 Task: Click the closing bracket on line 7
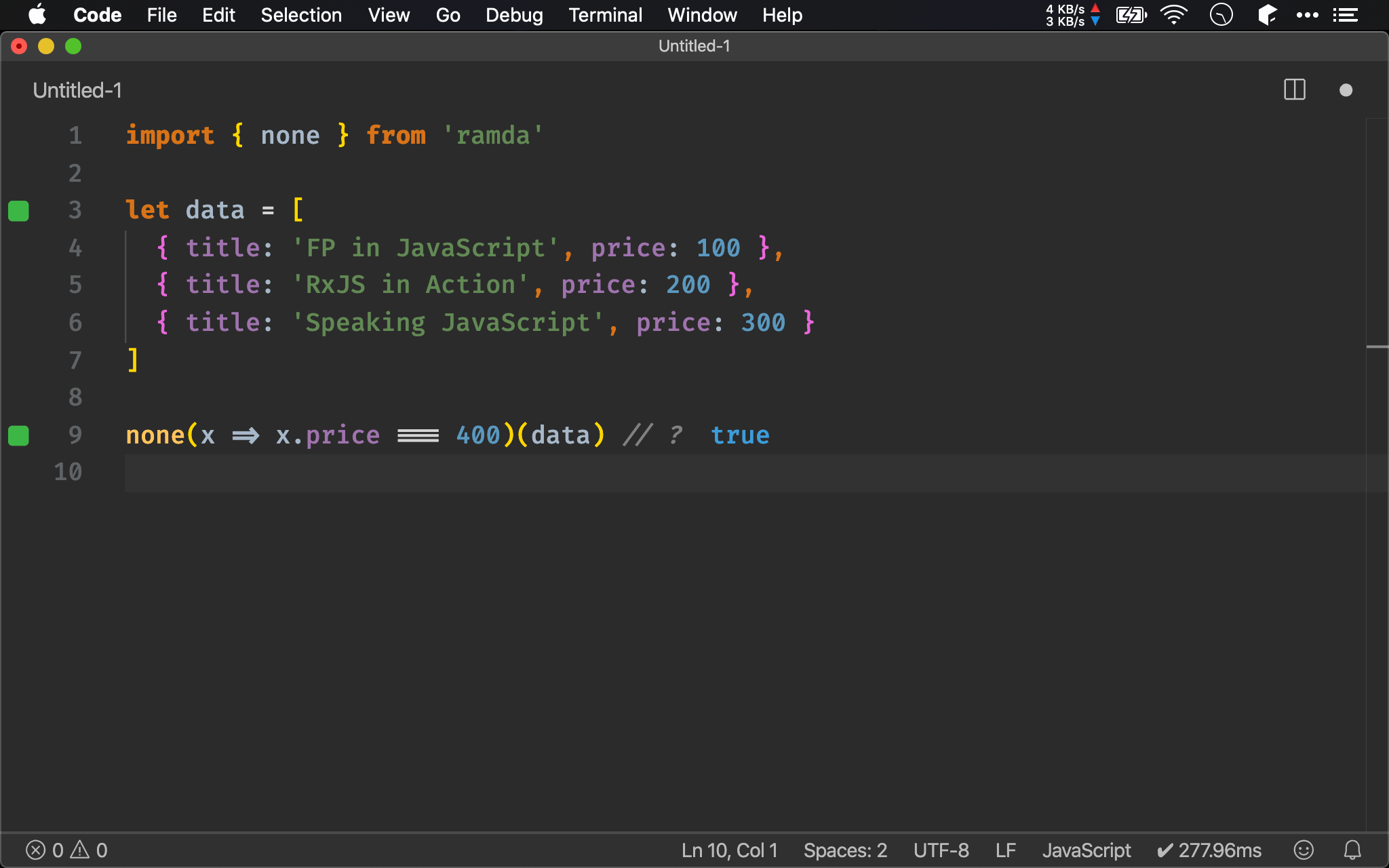pyautogui.click(x=133, y=360)
